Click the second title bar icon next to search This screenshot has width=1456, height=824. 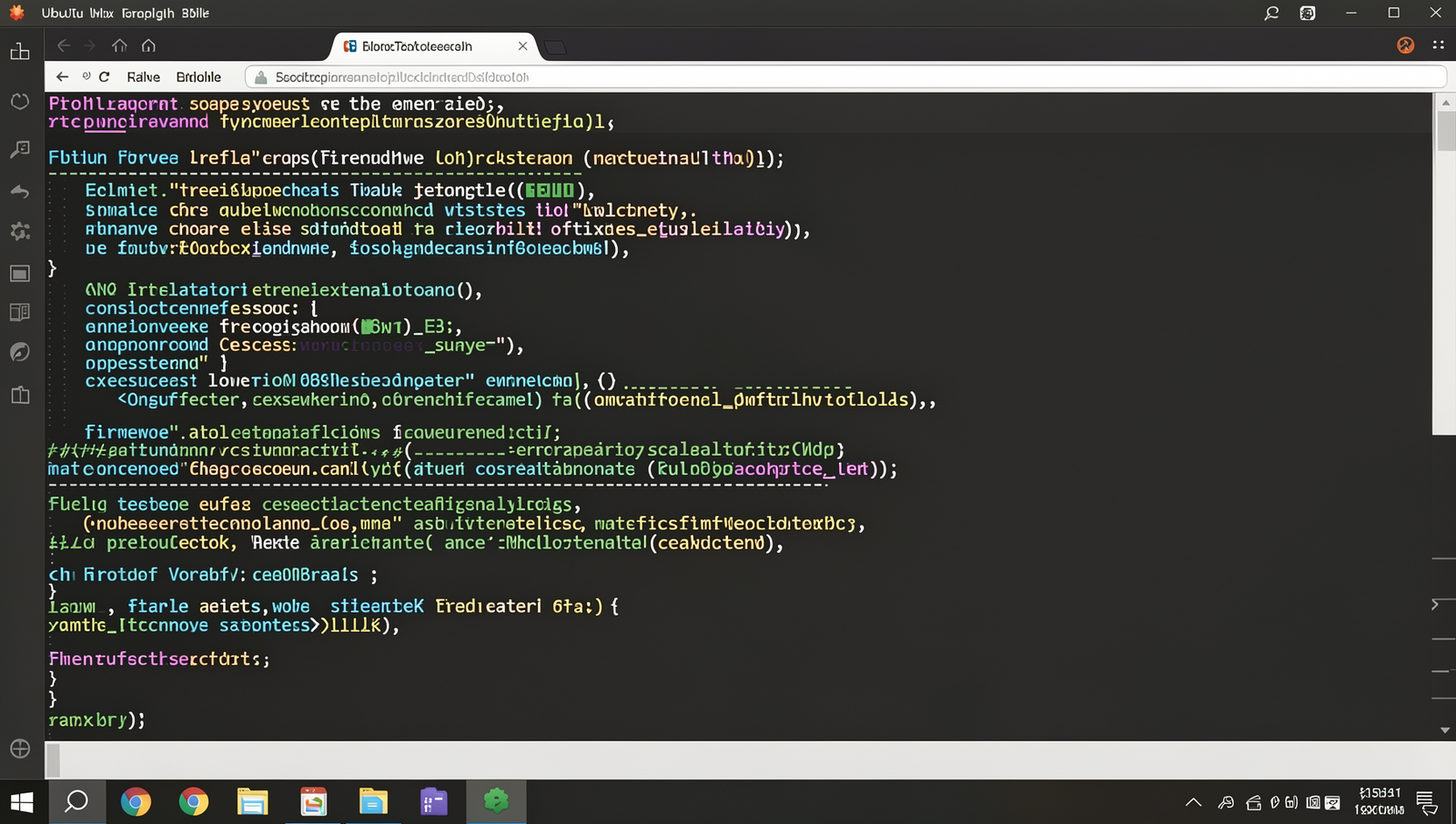tap(1308, 13)
